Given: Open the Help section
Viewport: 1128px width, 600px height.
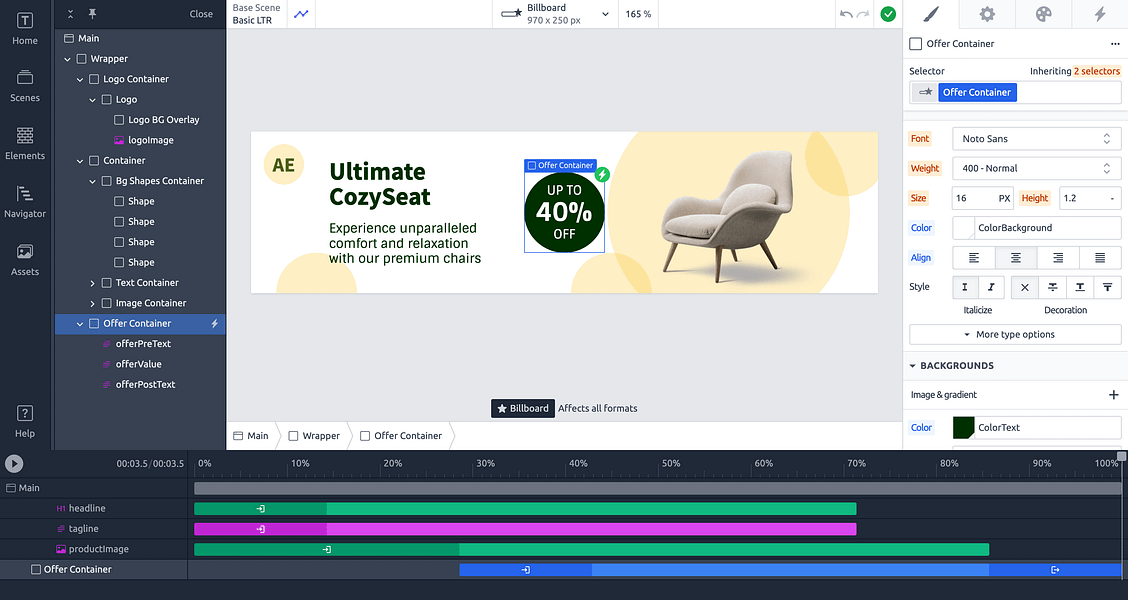Looking at the screenshot, I should pos(24,422).
